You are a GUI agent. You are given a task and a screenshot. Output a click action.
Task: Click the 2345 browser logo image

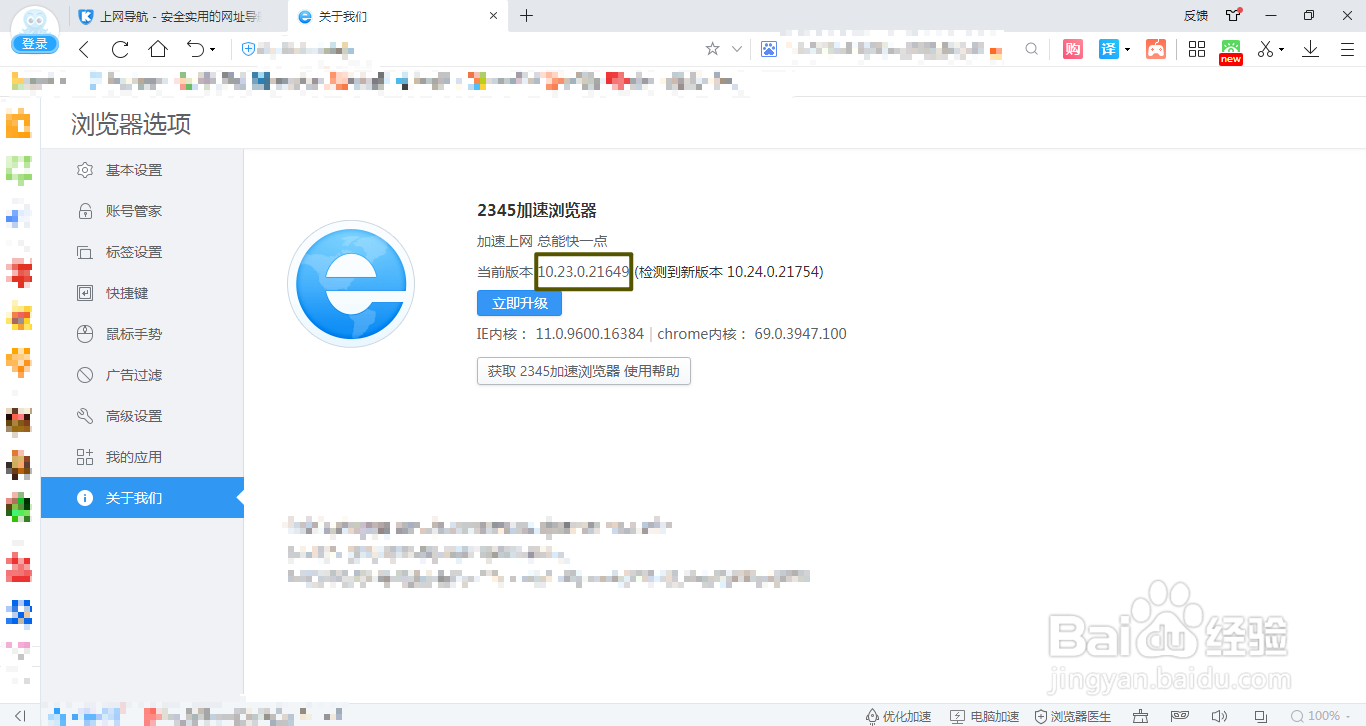coord(351,284)
